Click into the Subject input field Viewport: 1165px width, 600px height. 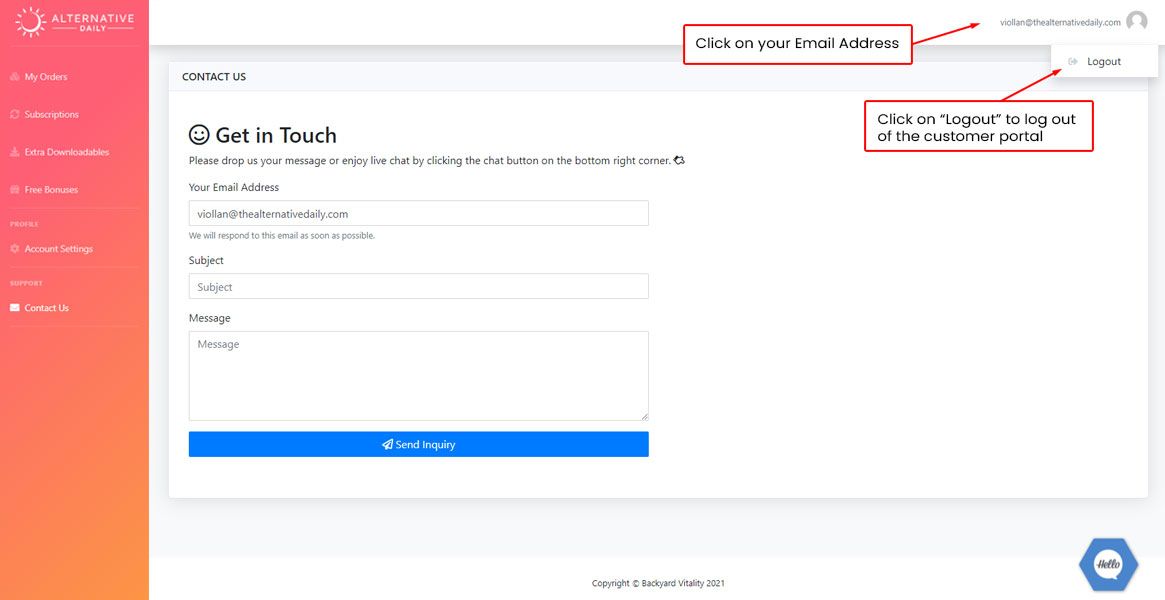(418, 287)
